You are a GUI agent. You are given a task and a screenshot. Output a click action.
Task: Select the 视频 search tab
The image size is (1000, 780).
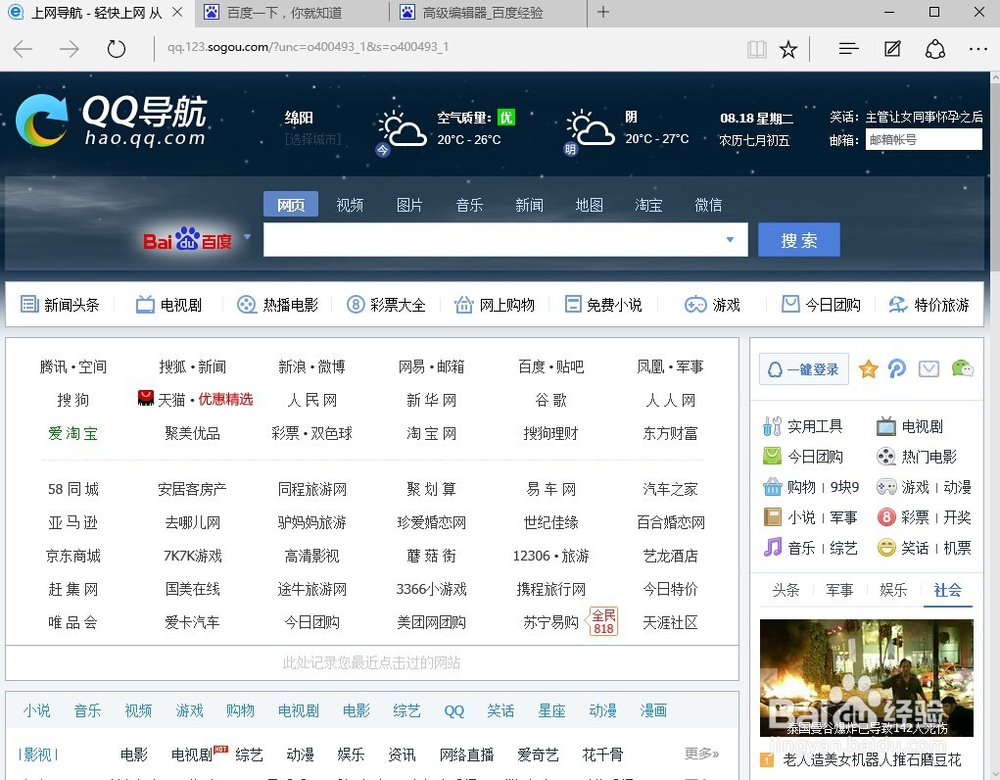[349, 205]
